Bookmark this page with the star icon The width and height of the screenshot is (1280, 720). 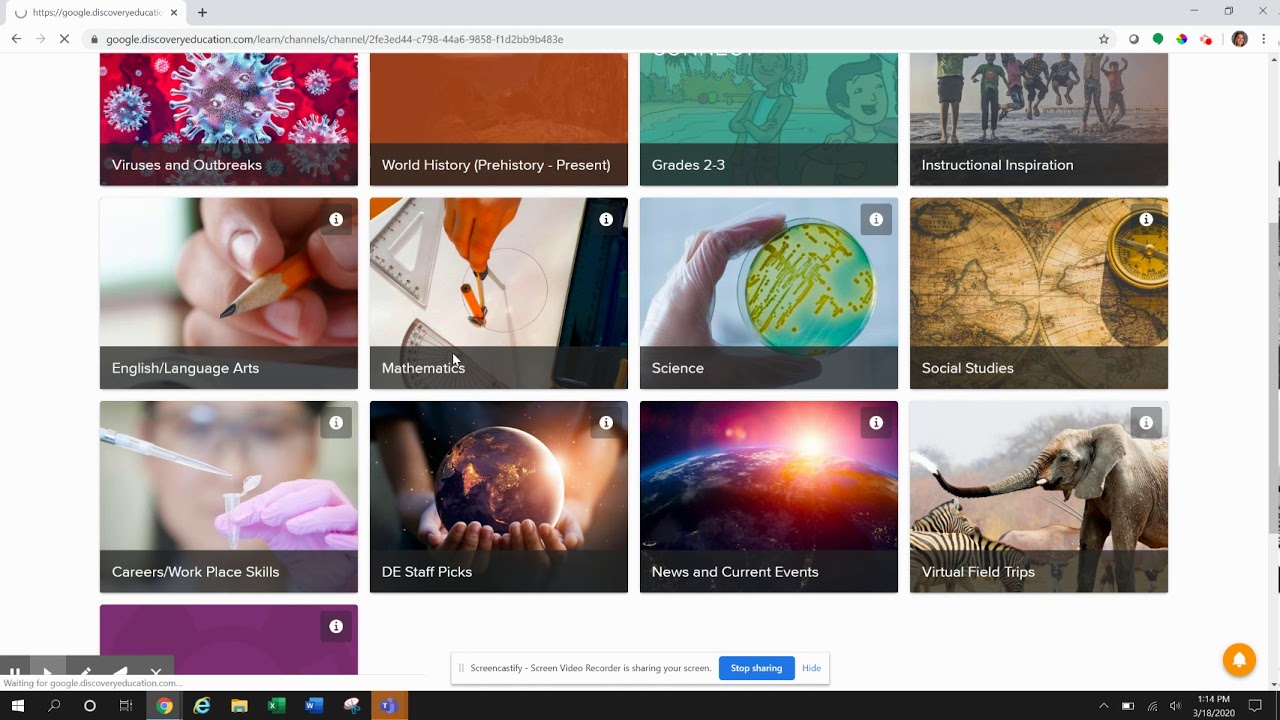point(1104,39)
